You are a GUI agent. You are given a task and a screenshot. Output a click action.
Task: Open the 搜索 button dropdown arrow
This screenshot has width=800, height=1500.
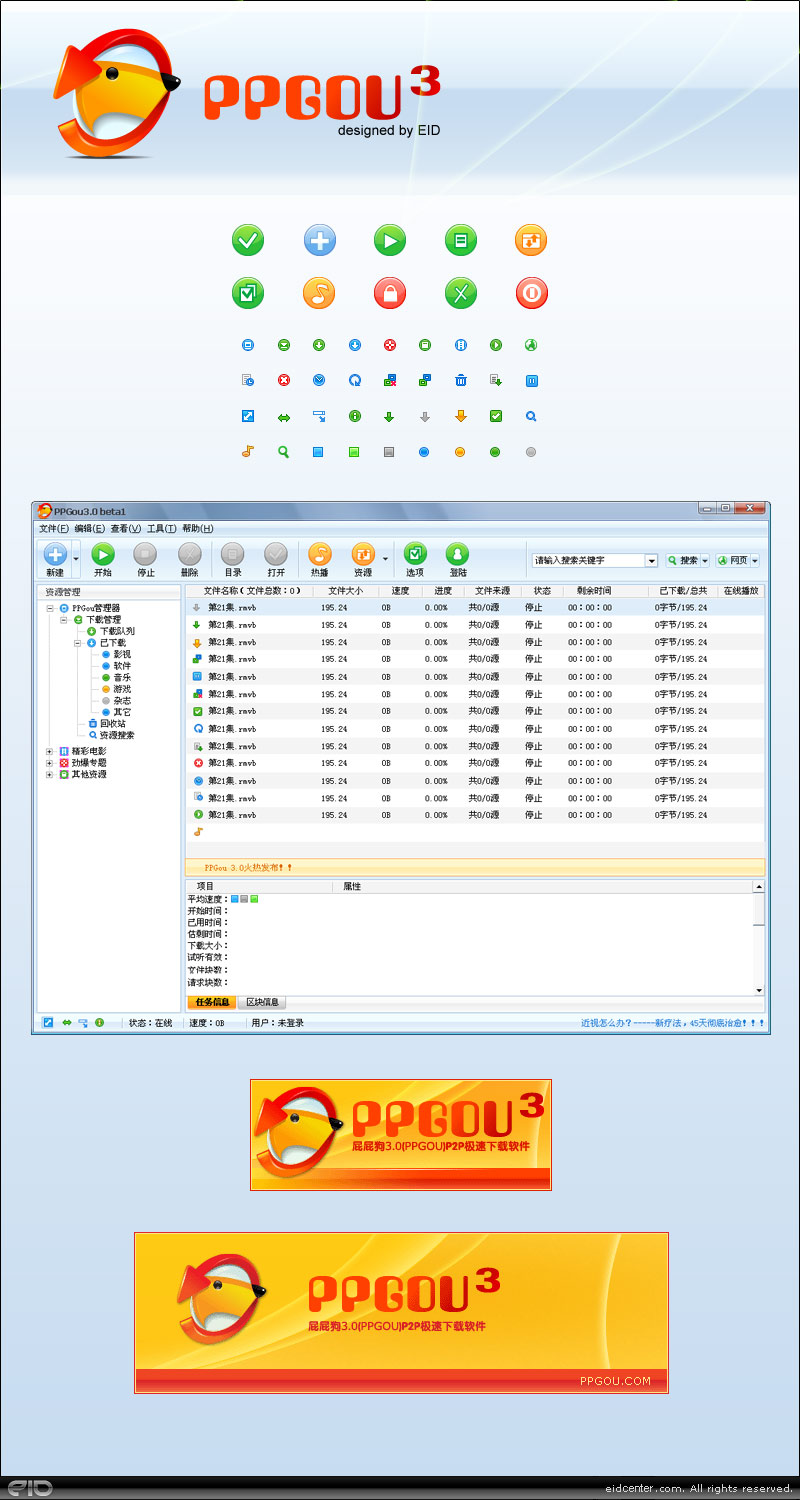705,561
